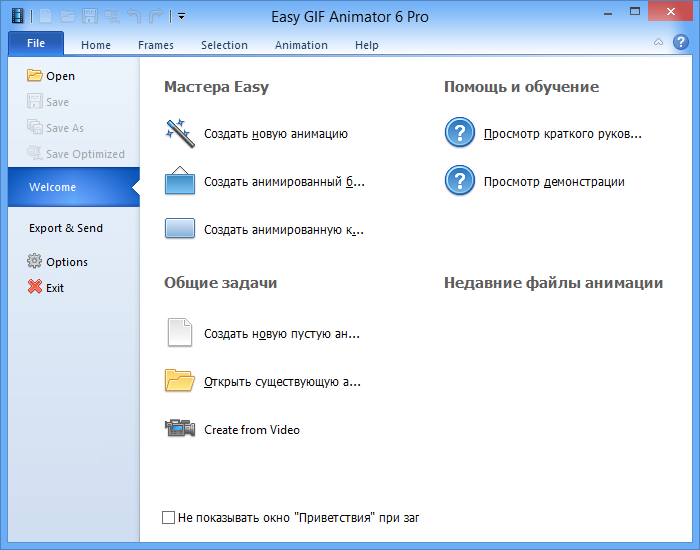
Task: Click 'Create from Video' link
Action: 252,430
